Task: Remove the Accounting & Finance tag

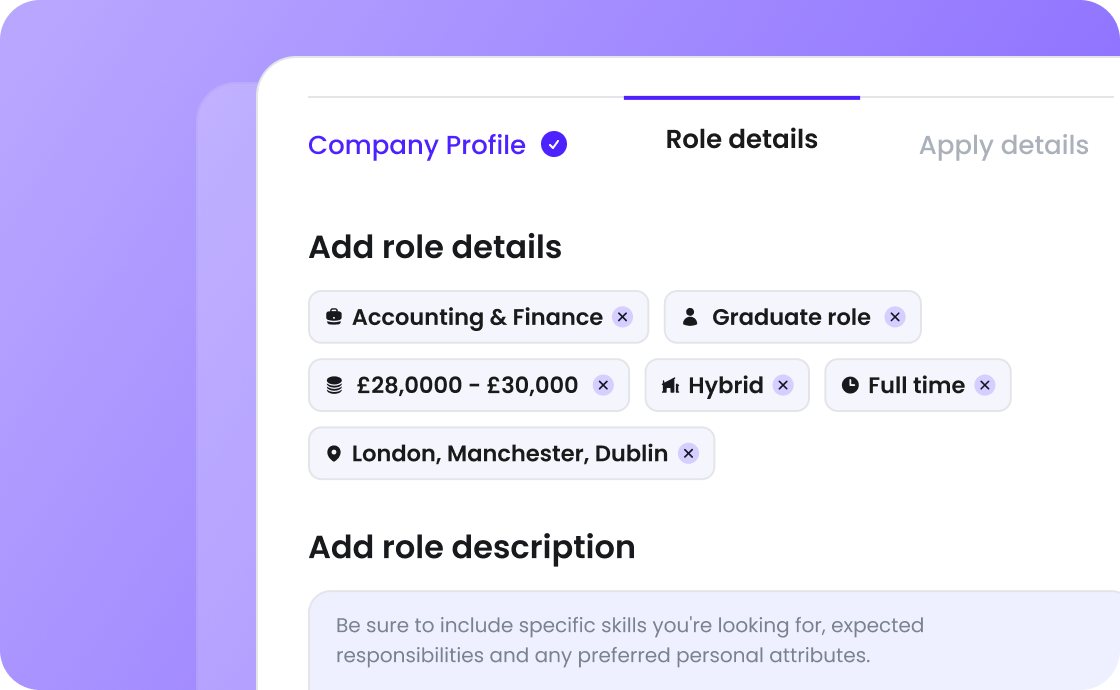Action: point(622,316)
